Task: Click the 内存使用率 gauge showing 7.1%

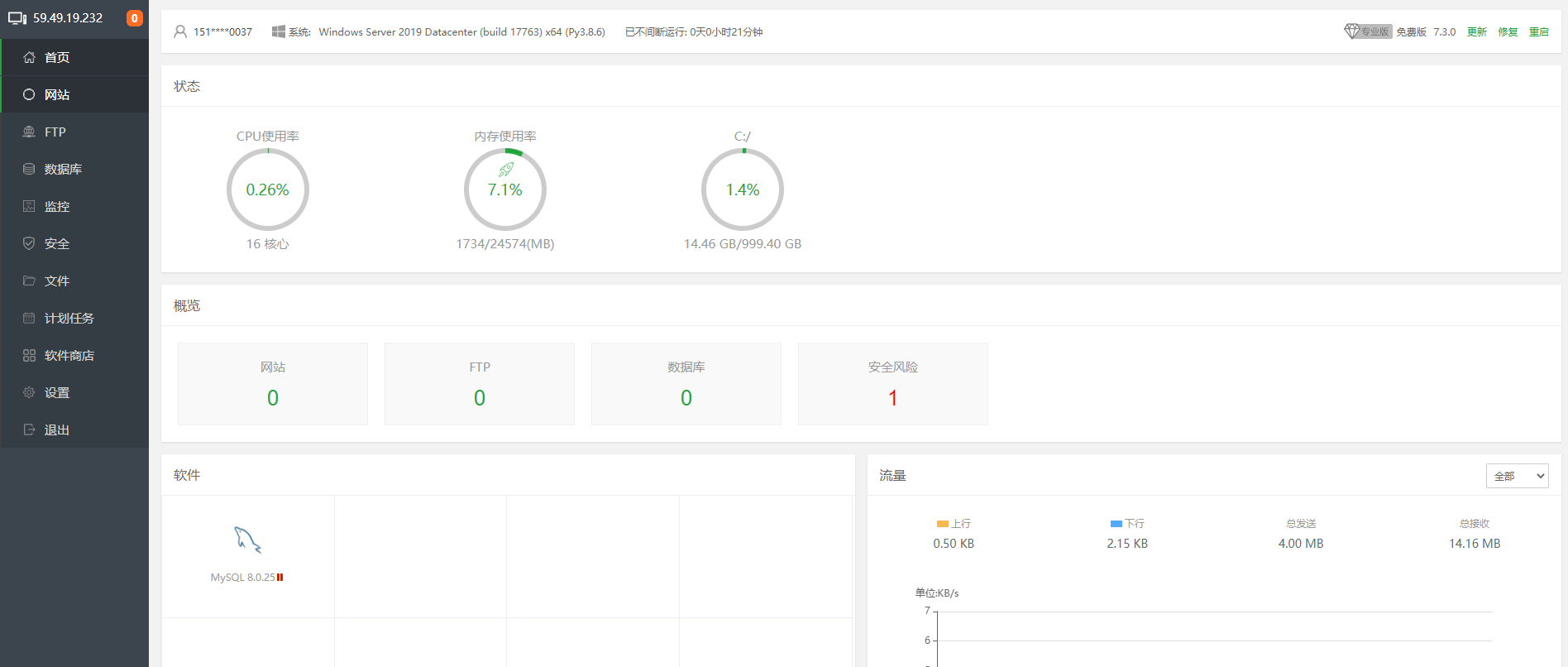Action: click(x=505, y=190)
